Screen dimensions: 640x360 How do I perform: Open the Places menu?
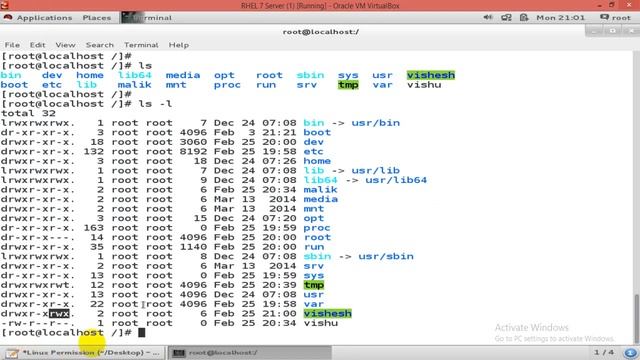tap(97, 18)
